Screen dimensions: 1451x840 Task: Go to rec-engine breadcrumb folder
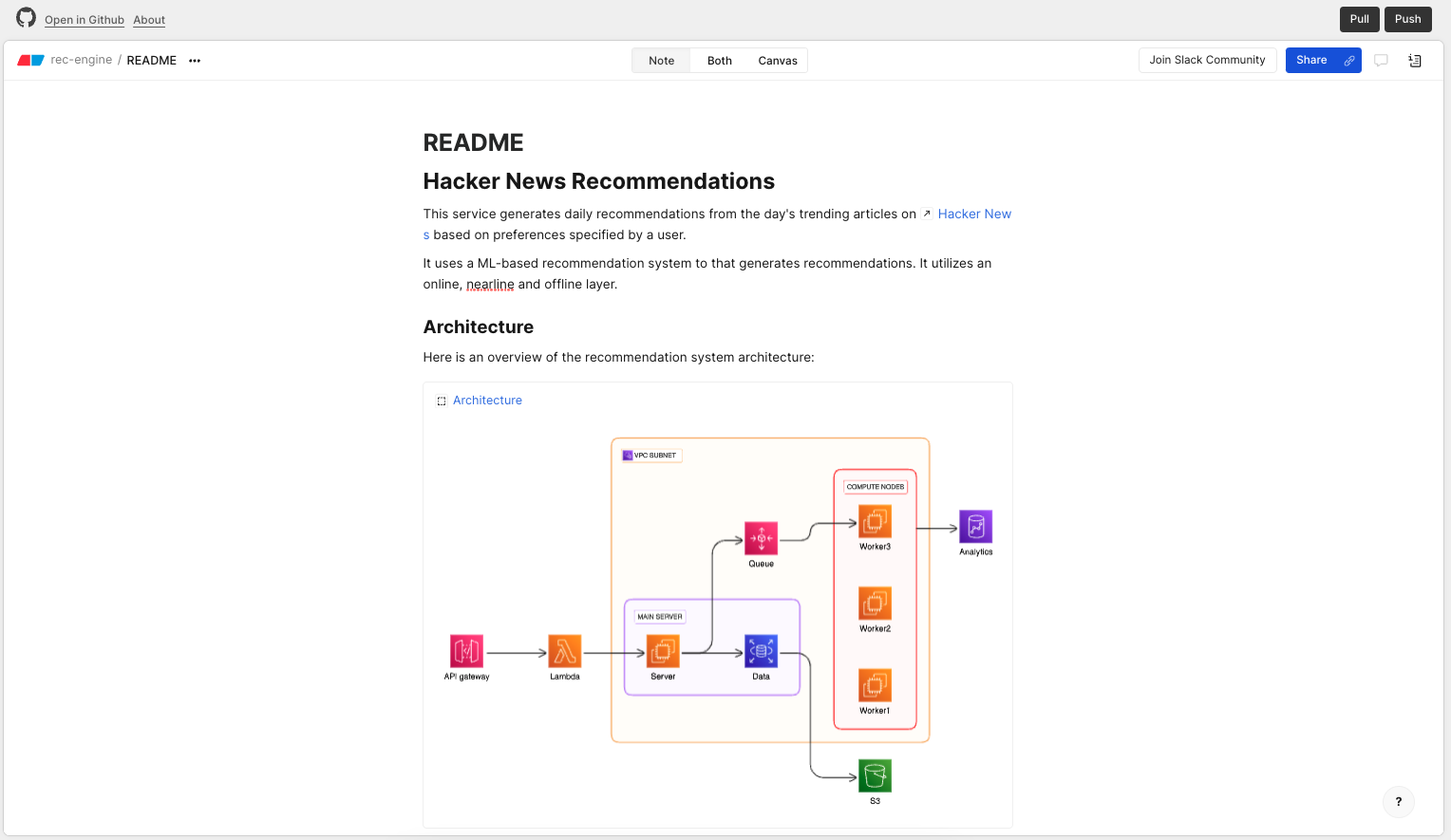pos(81,60)
